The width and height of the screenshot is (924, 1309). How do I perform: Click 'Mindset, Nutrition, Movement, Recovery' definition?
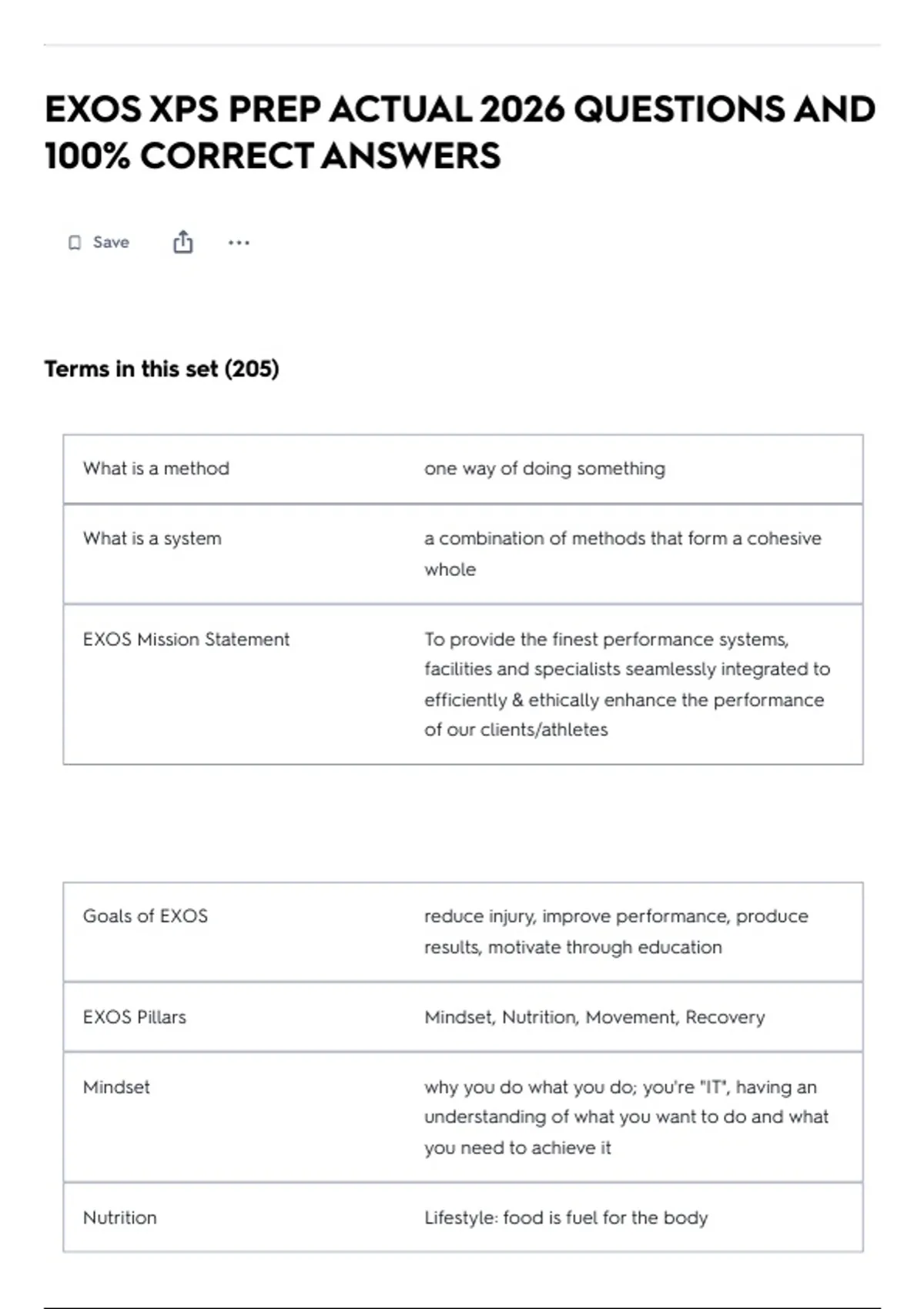click(x=594, y=1016)
